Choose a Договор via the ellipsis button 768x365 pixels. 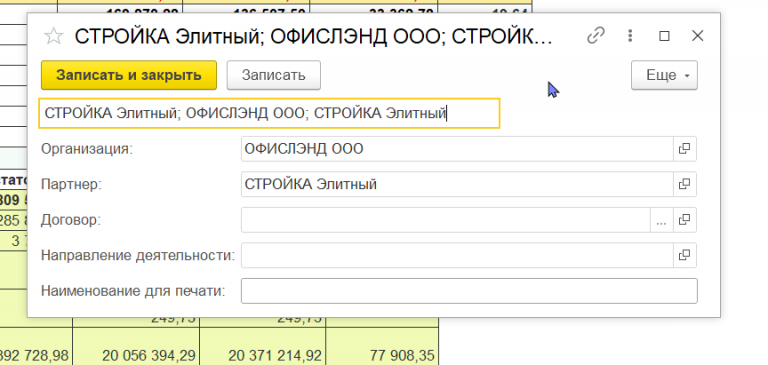661,220
